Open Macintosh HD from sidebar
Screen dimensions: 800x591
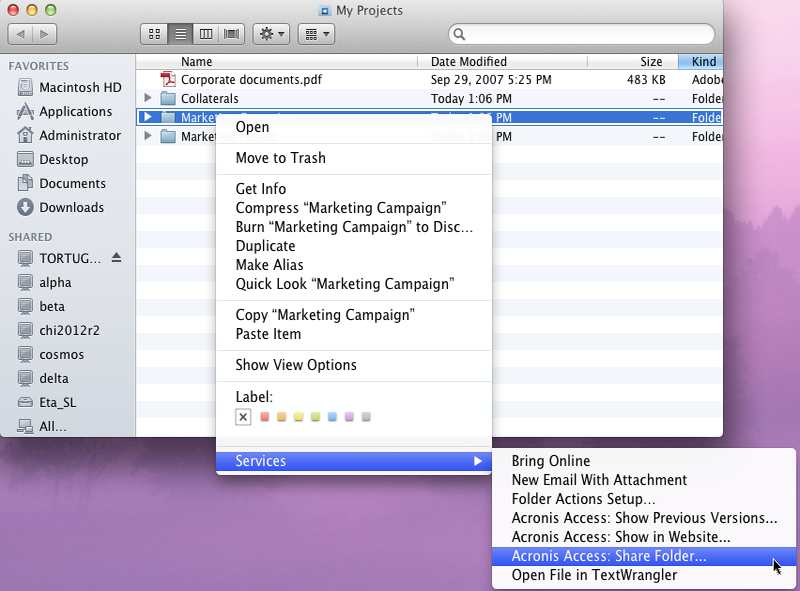80,87
